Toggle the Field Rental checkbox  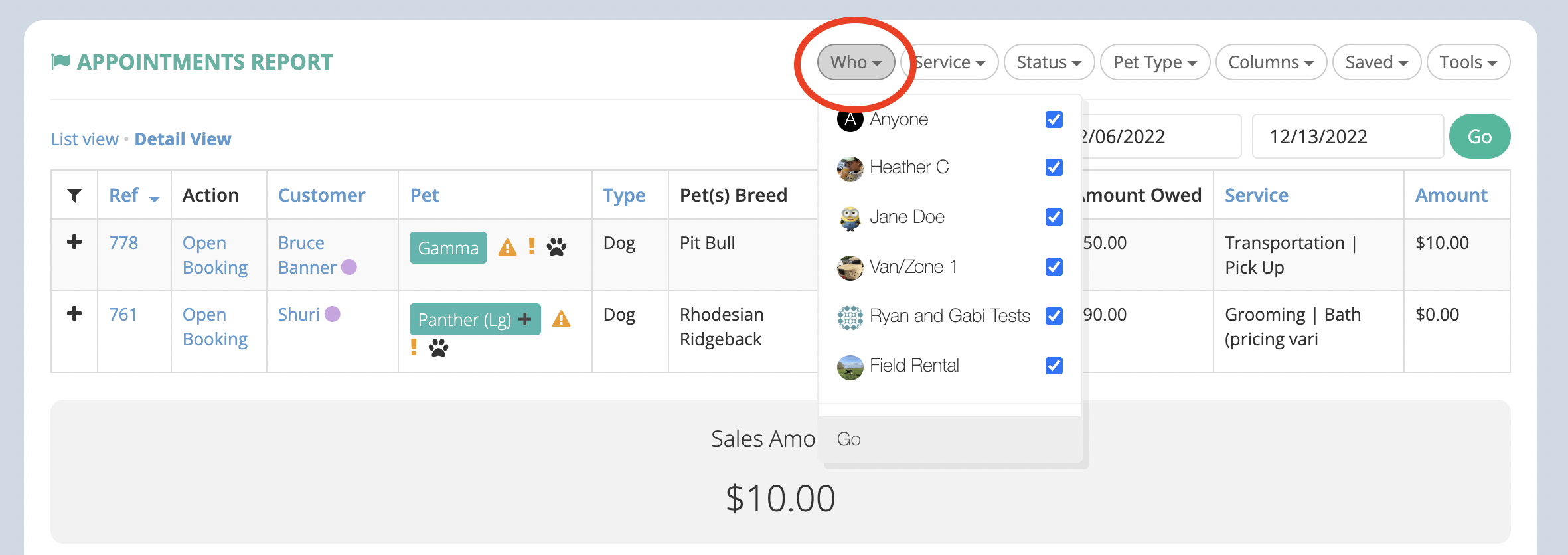tap(1054, 366)
